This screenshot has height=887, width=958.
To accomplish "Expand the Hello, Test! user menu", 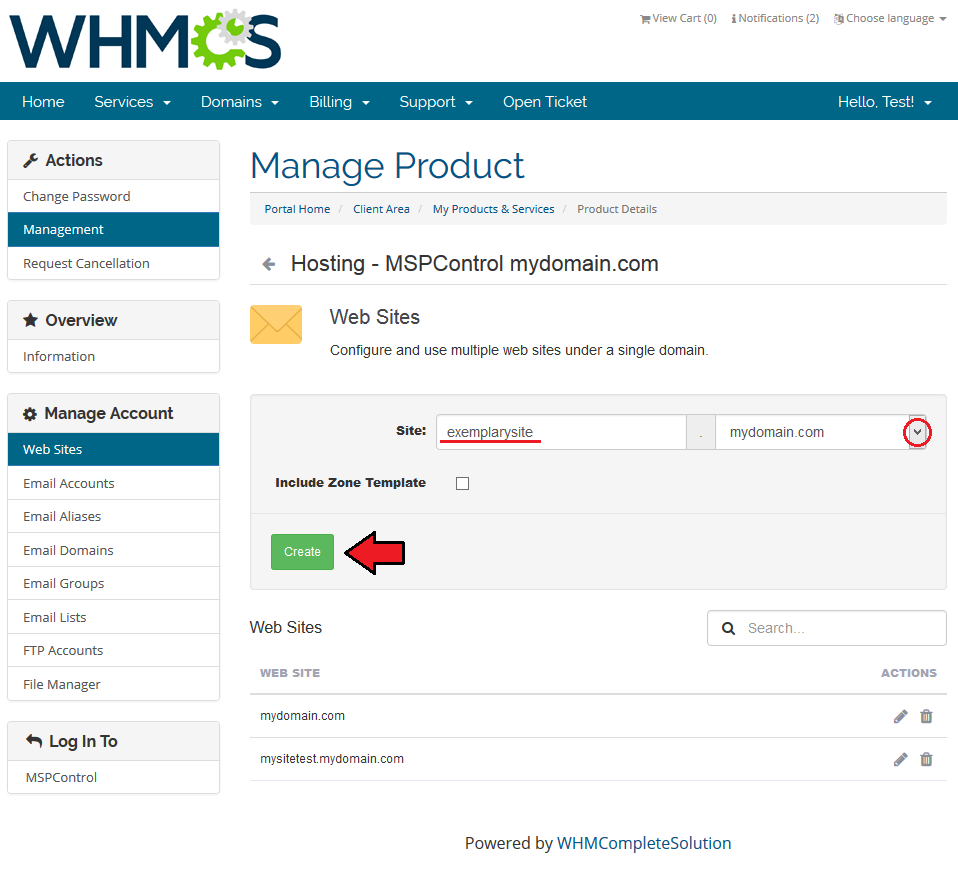I will 884,102.
